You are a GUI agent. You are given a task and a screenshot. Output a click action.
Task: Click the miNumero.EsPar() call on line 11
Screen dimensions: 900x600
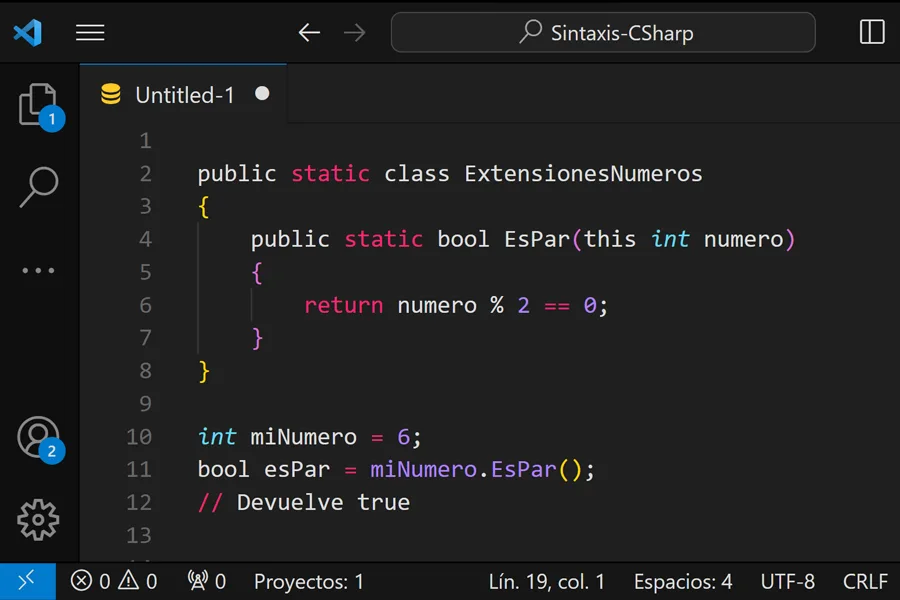476,470
